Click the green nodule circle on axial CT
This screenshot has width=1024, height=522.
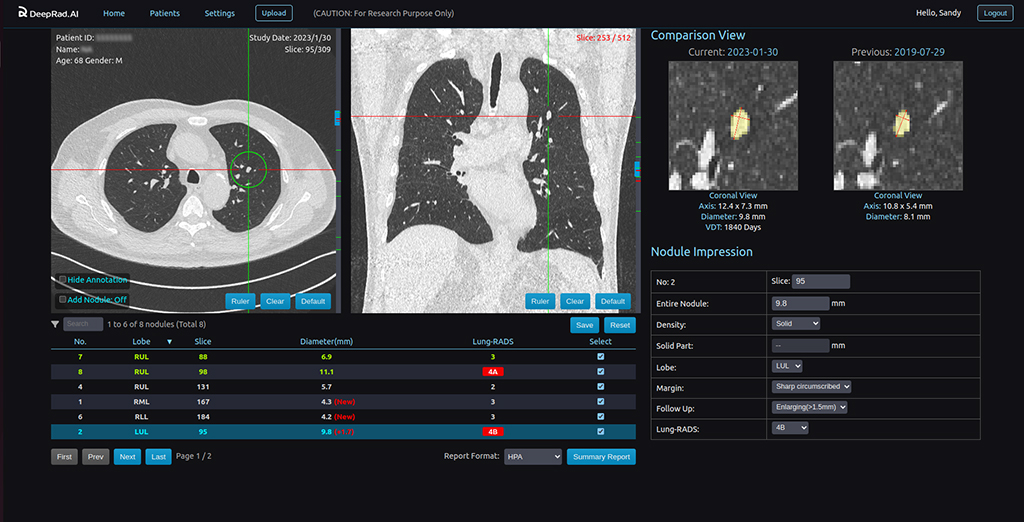point(246,169)
